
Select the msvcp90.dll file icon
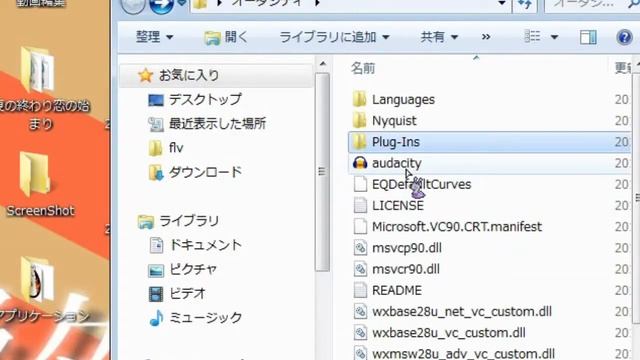[360, 248]
